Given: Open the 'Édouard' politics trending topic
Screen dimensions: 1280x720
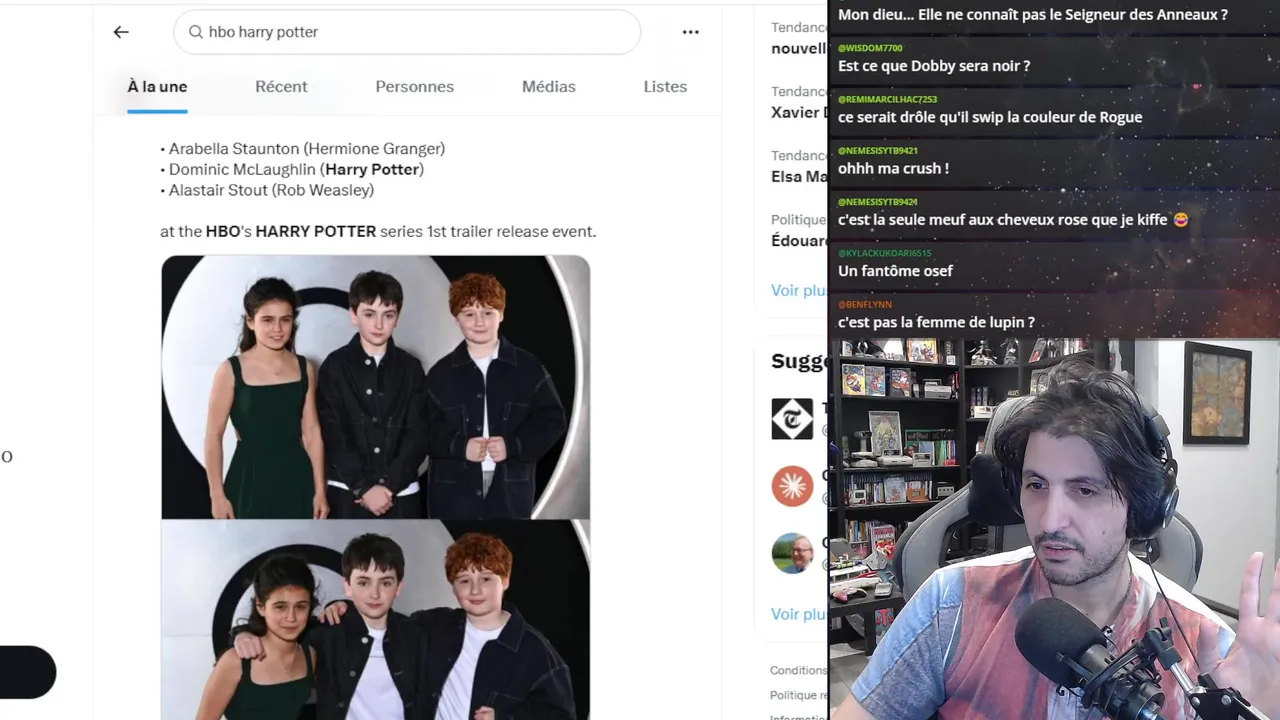Looking at the screenshot, I should (799, 241).
